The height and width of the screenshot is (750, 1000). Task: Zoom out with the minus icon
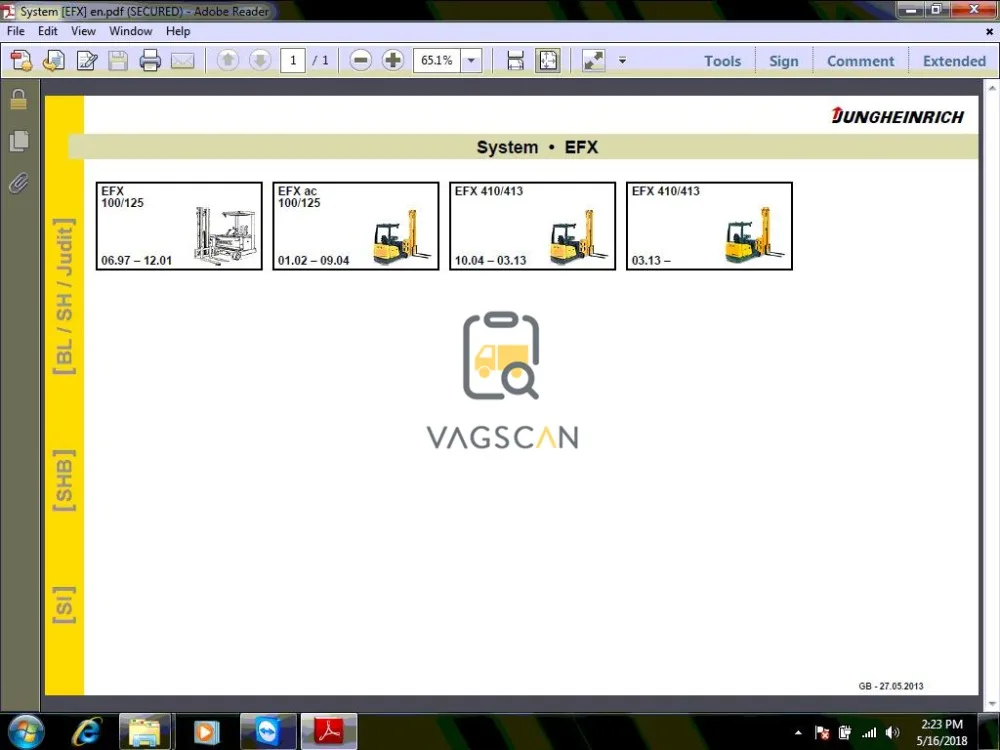[x=360, y=61]
